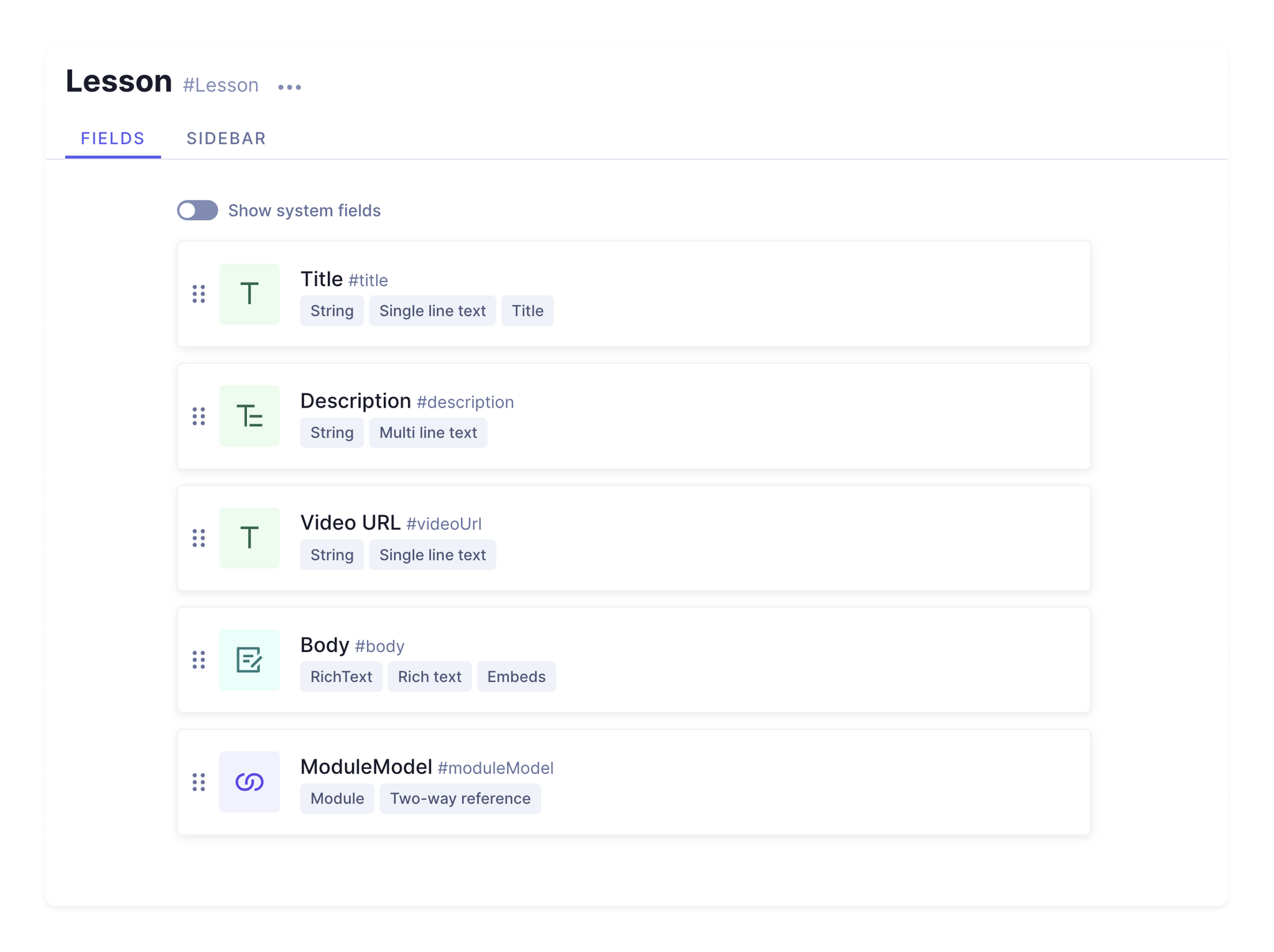Open the ModuleModel field name
The width and height of the screenshot is (1274, 952).
(x=366, y=767)
